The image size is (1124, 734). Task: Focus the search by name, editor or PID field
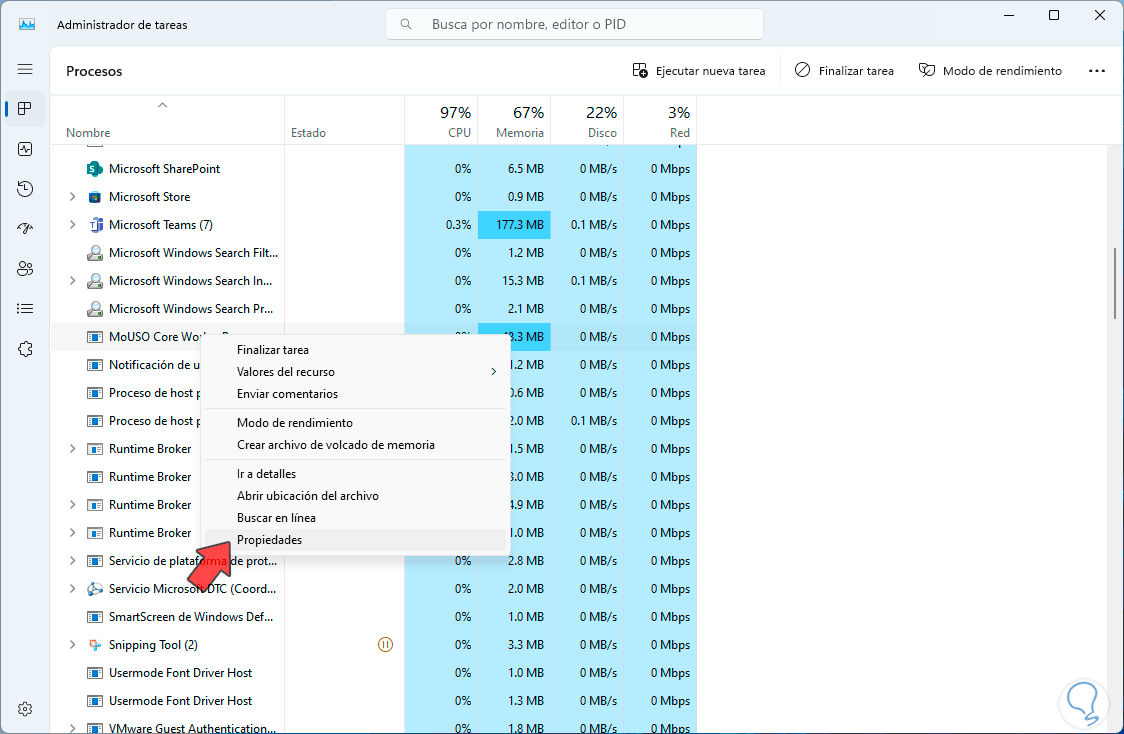574,24
